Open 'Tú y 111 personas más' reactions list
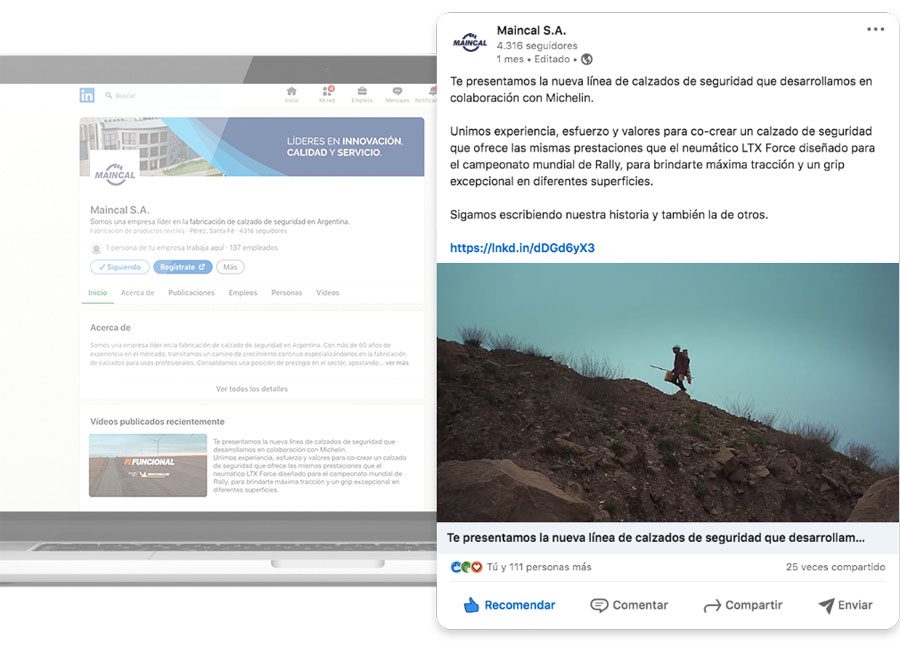900x647 pixels. tap(539, 567)
